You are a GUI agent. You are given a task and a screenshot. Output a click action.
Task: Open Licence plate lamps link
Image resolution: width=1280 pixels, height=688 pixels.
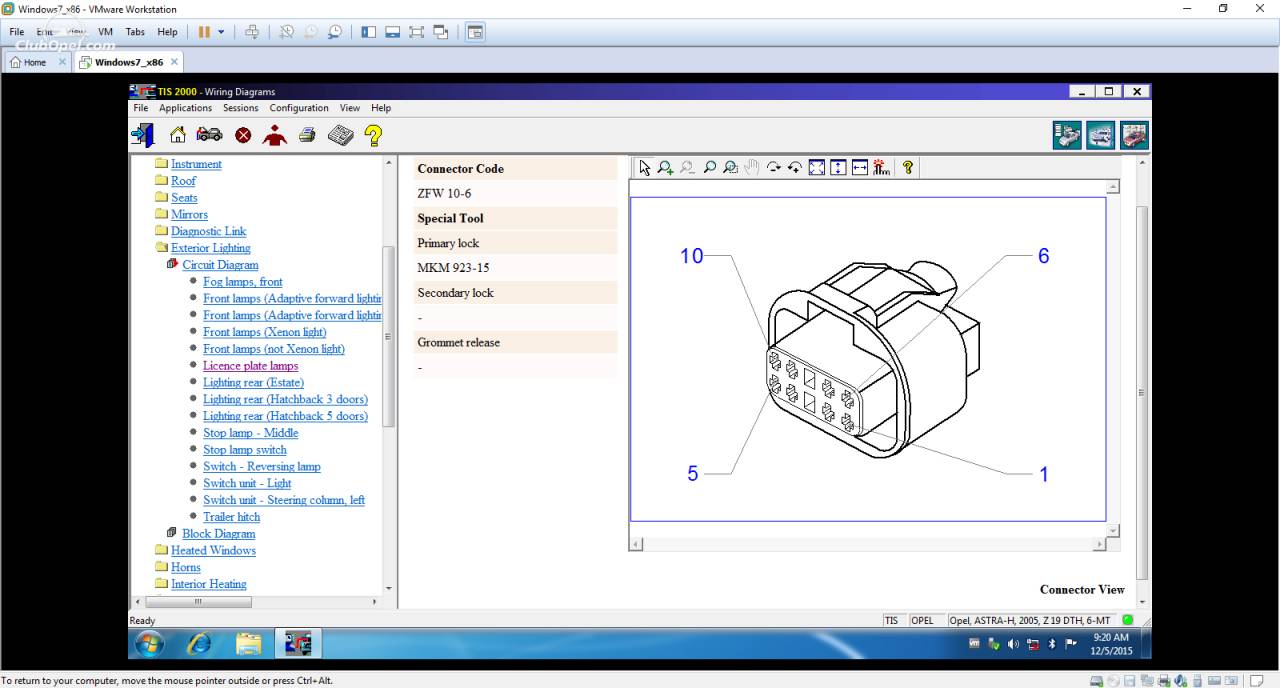[251, 366]
